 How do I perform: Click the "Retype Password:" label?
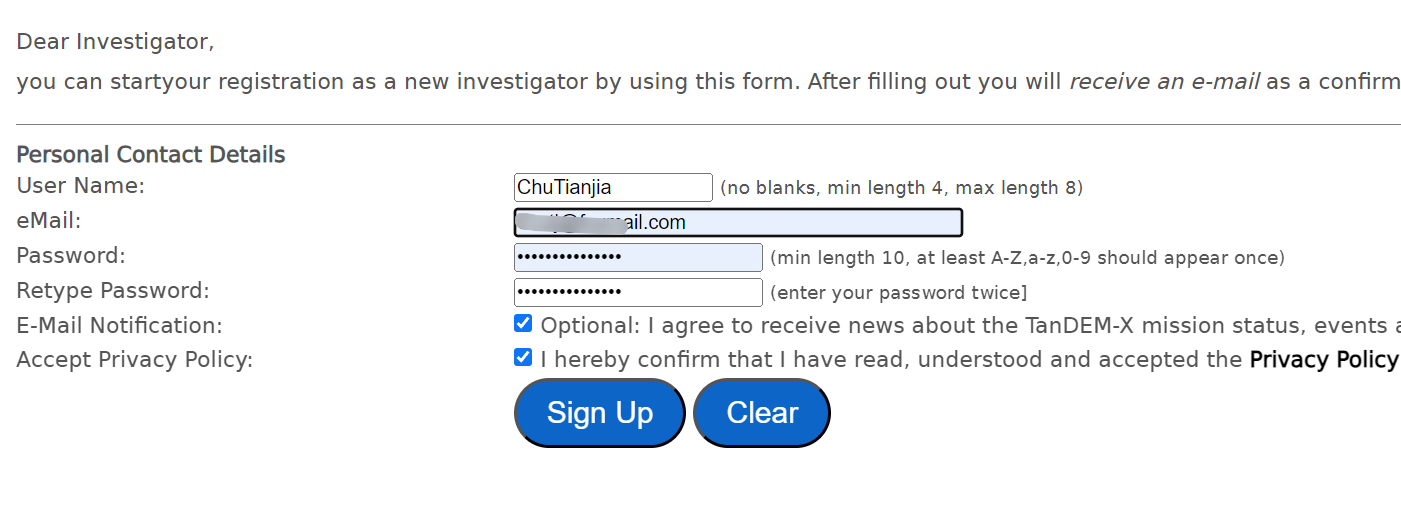point(113,291)
